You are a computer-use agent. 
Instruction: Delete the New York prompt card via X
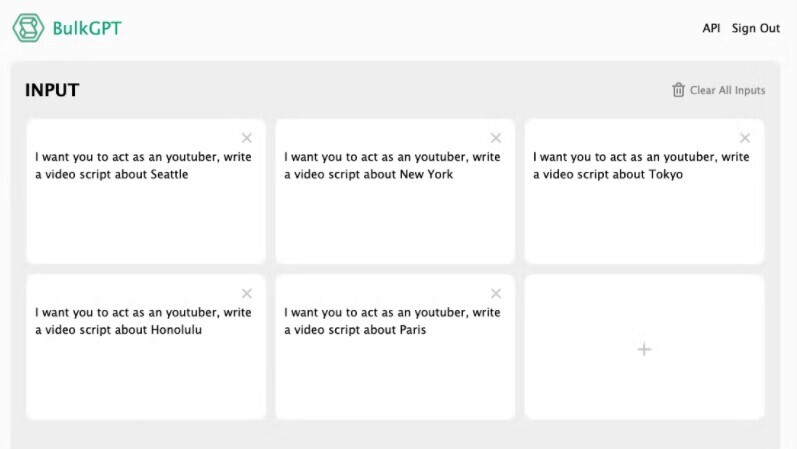coord(496,138)
